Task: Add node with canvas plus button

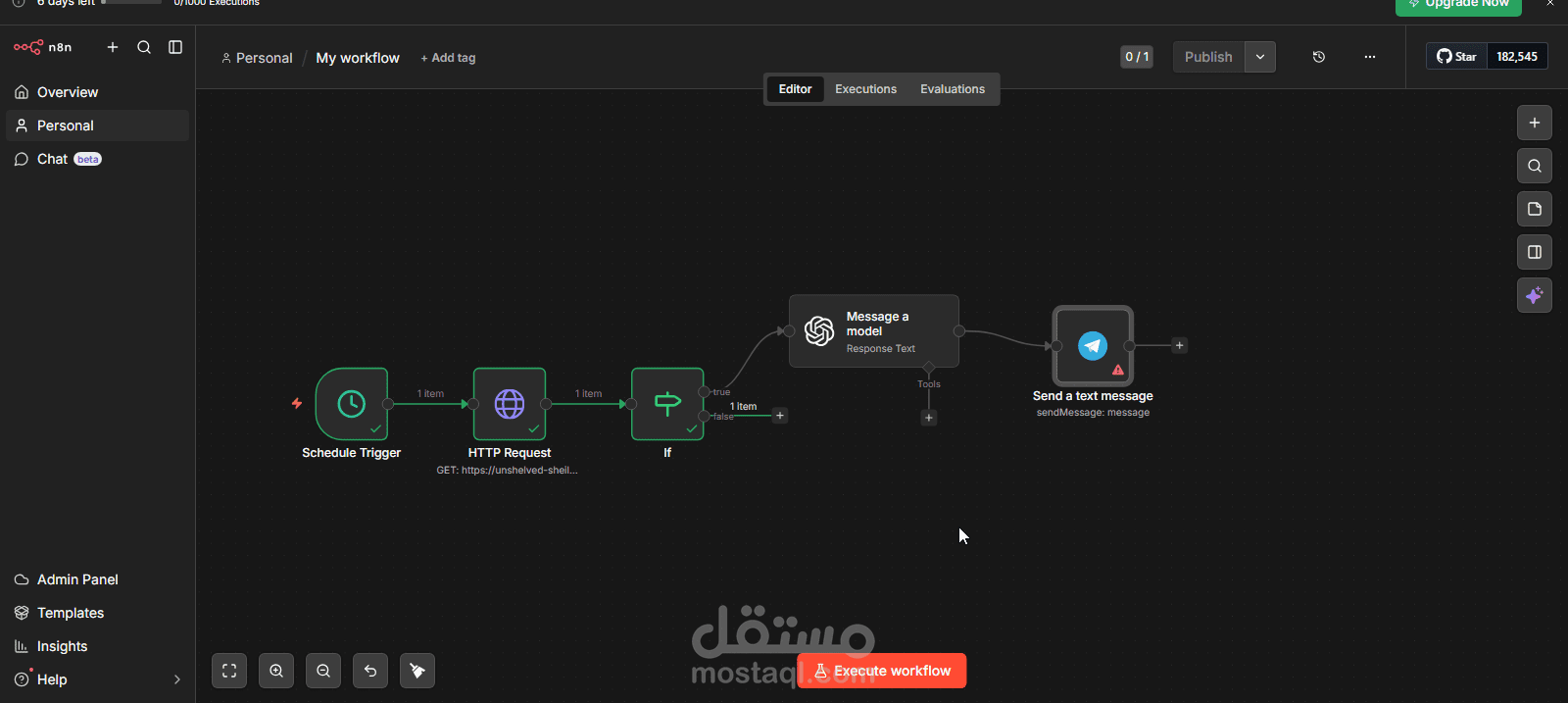Action: pyautogui.click(x=1535, y=123)
